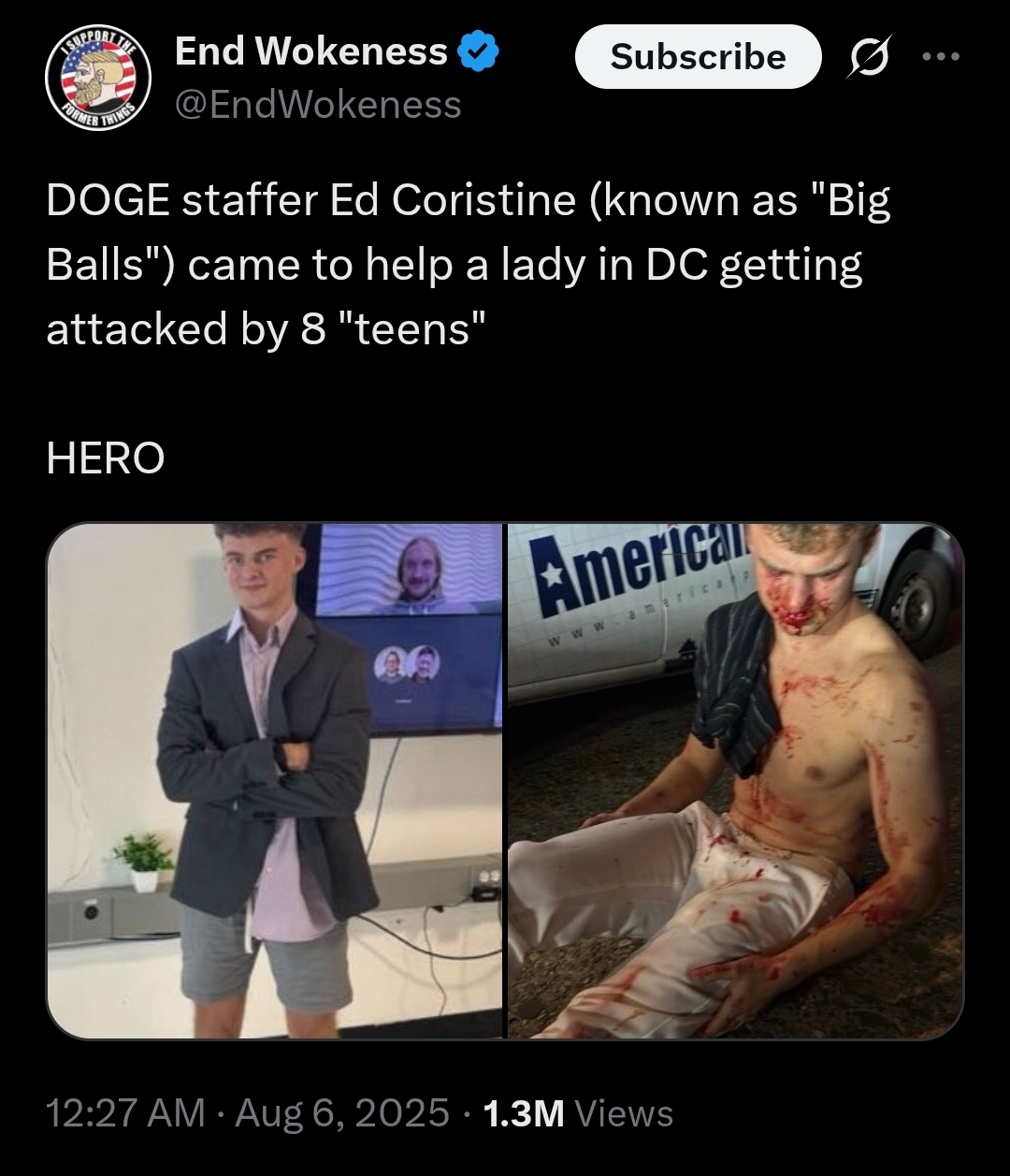Open the End Wokeness display name
This screenshot has height=1176, width=1010.
tap(312, 51)
